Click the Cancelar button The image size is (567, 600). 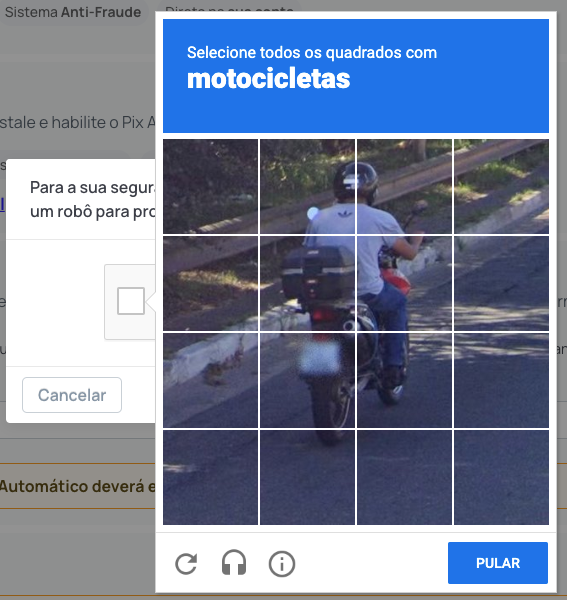point(72,395)
